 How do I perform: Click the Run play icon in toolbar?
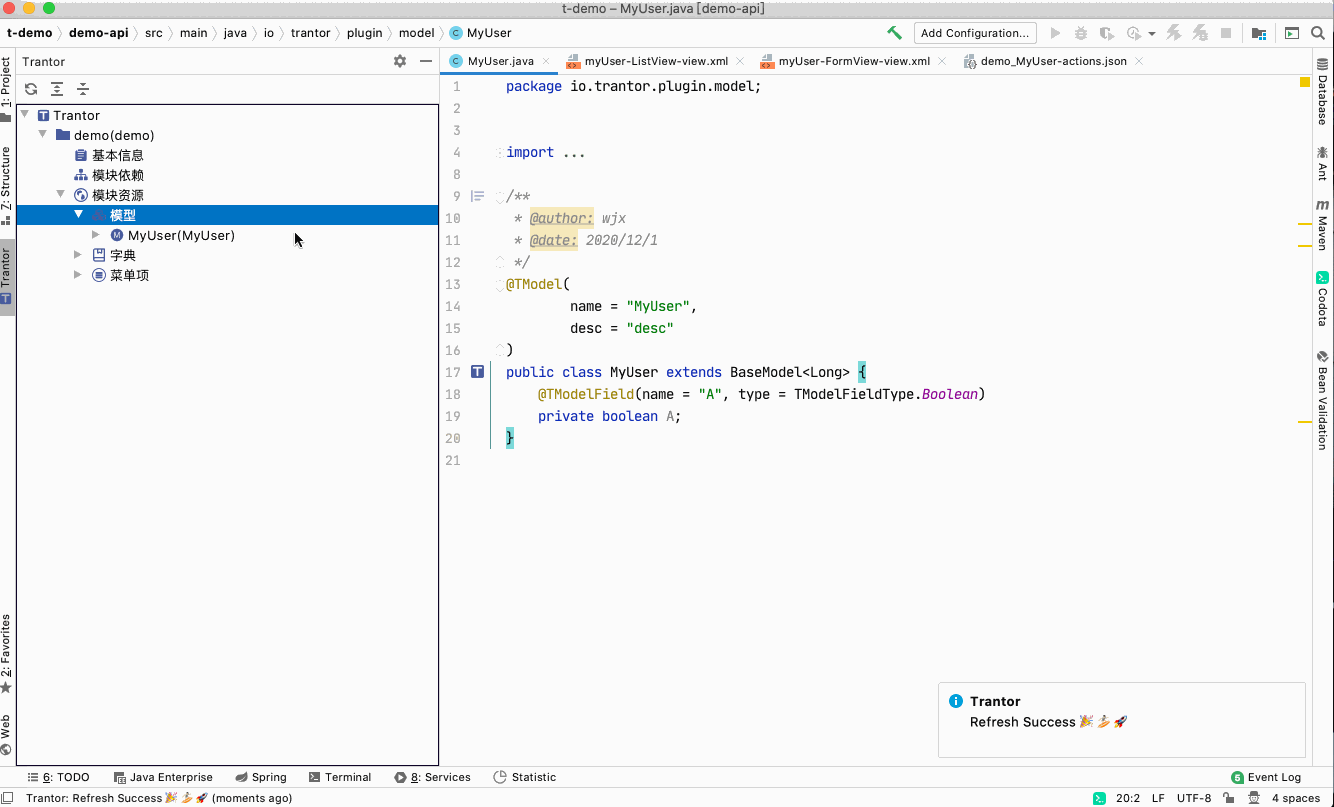point(1055,33)
